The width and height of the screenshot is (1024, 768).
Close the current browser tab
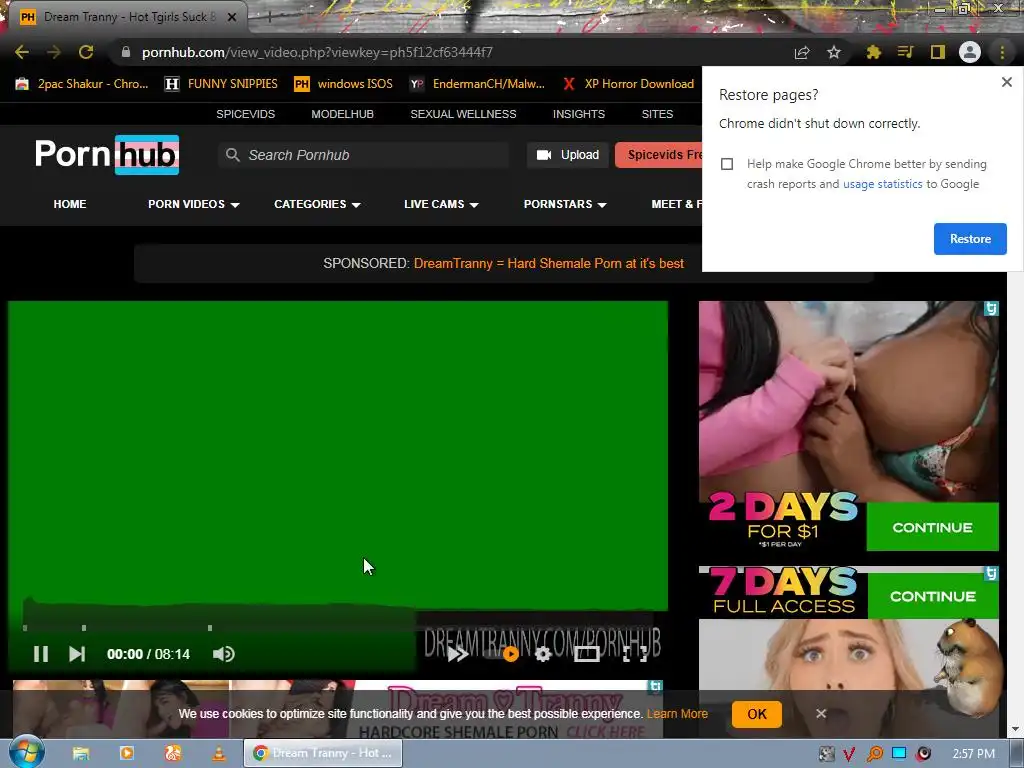click(232, 17)
